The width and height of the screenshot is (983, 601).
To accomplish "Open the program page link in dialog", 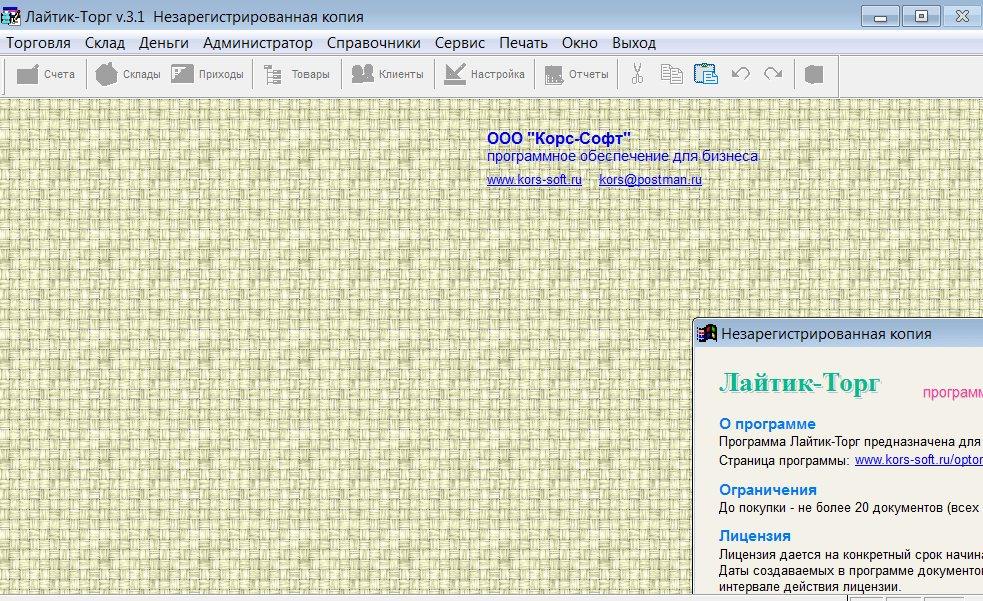I will (x=918, y=460).
